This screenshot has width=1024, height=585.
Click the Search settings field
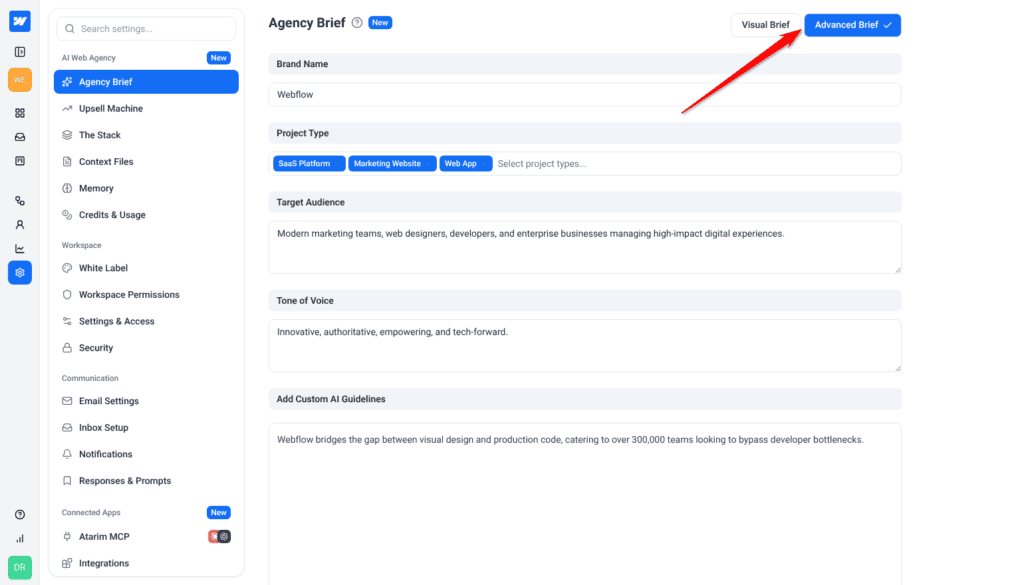pos(146,29)
